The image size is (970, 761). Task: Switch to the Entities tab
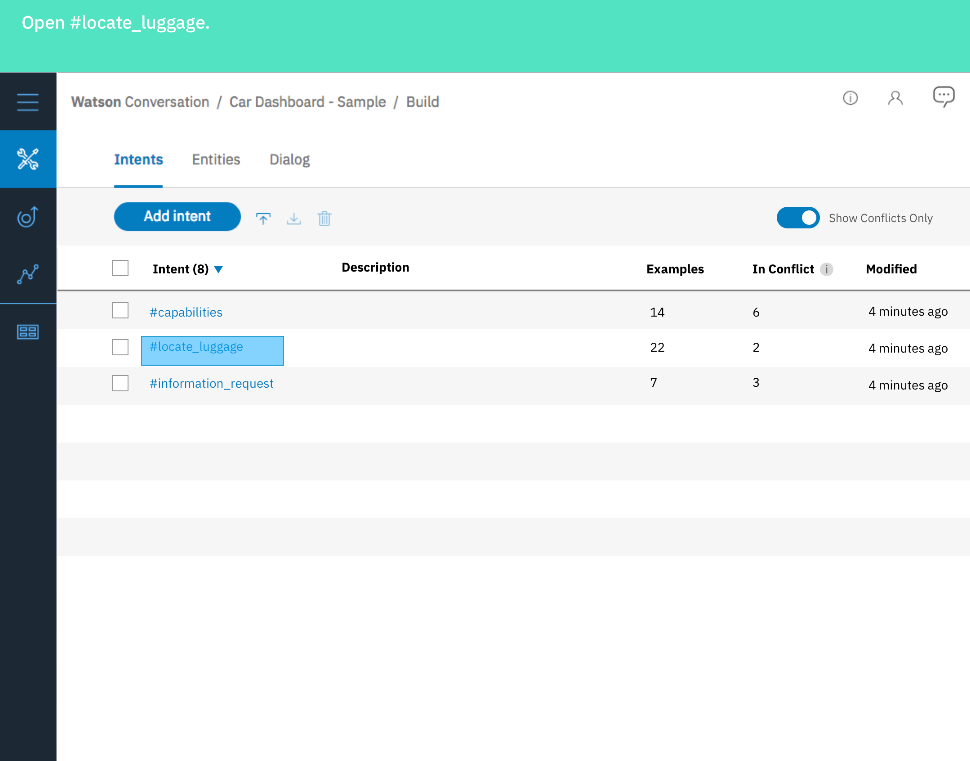[x=216, y=160]
